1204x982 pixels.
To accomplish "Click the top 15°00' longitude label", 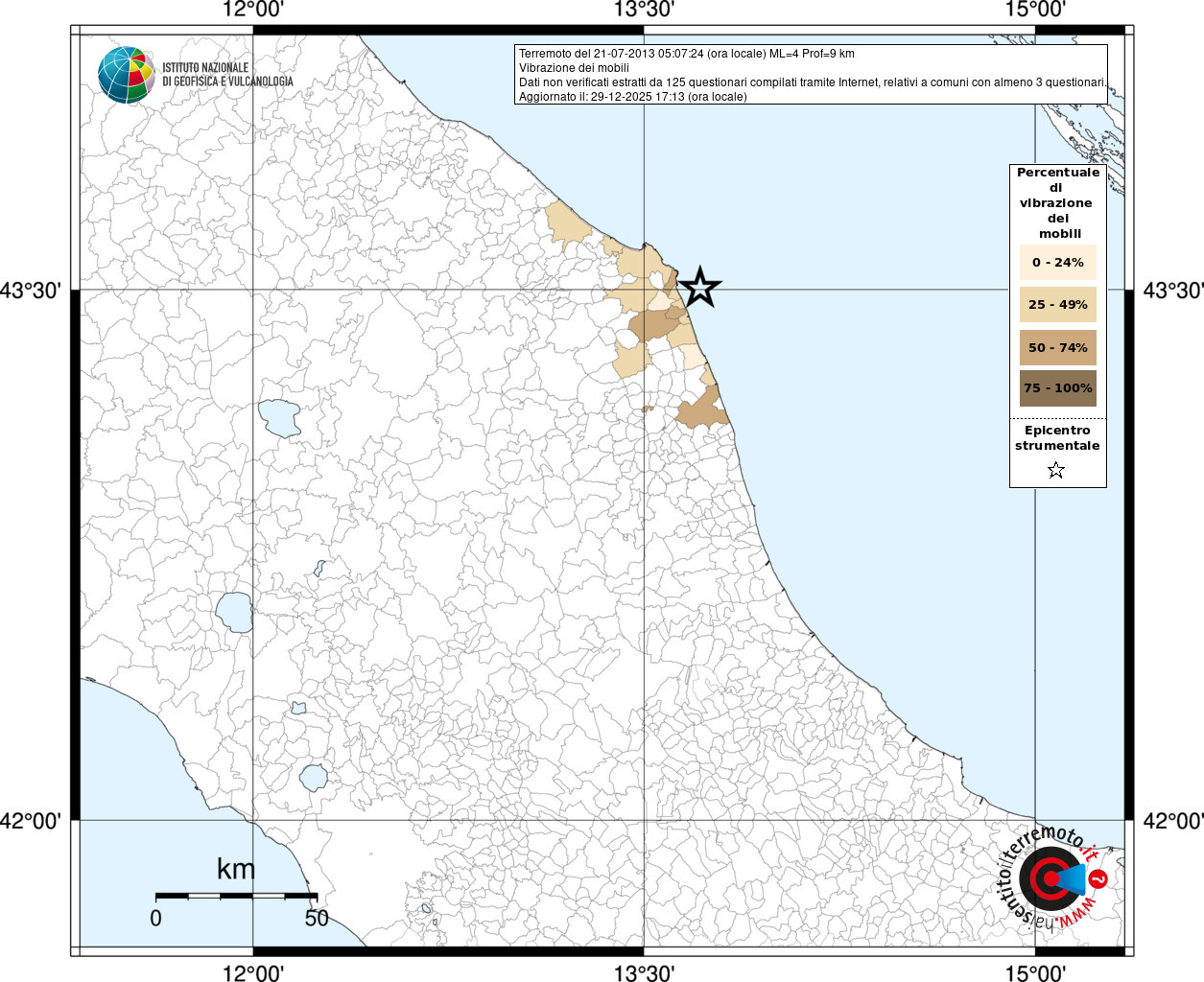I will [1035, 10].
